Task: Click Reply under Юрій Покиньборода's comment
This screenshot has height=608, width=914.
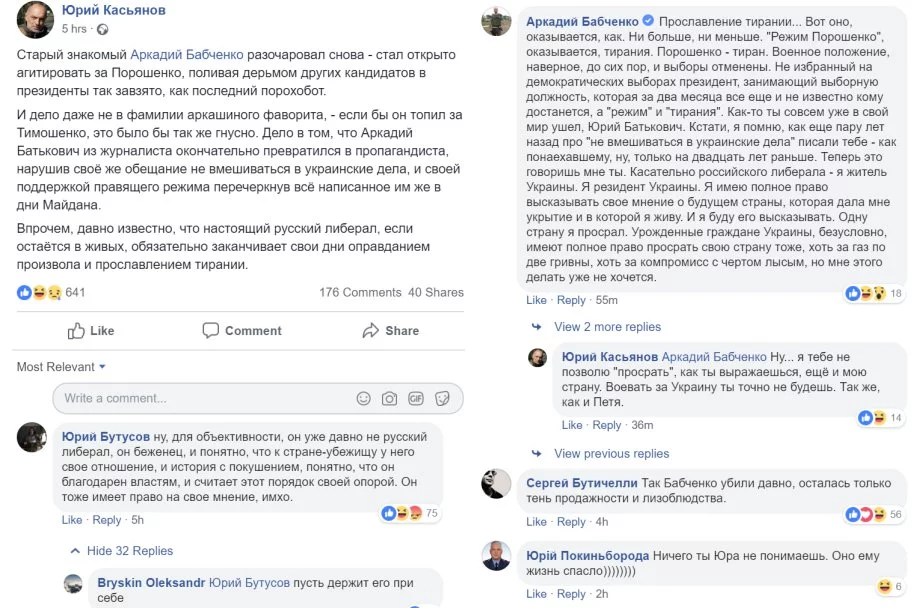Action: click(571, 594)
